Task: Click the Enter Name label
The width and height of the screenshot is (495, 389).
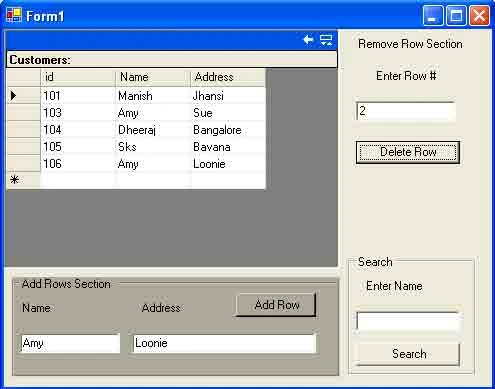Action: pyautogui.click(x=394, y=286)
